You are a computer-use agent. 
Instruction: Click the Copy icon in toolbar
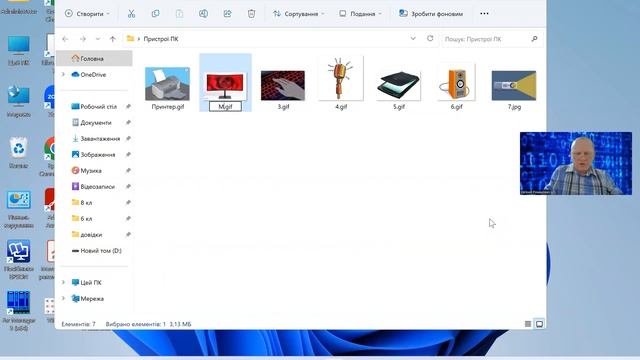point(155,13)
